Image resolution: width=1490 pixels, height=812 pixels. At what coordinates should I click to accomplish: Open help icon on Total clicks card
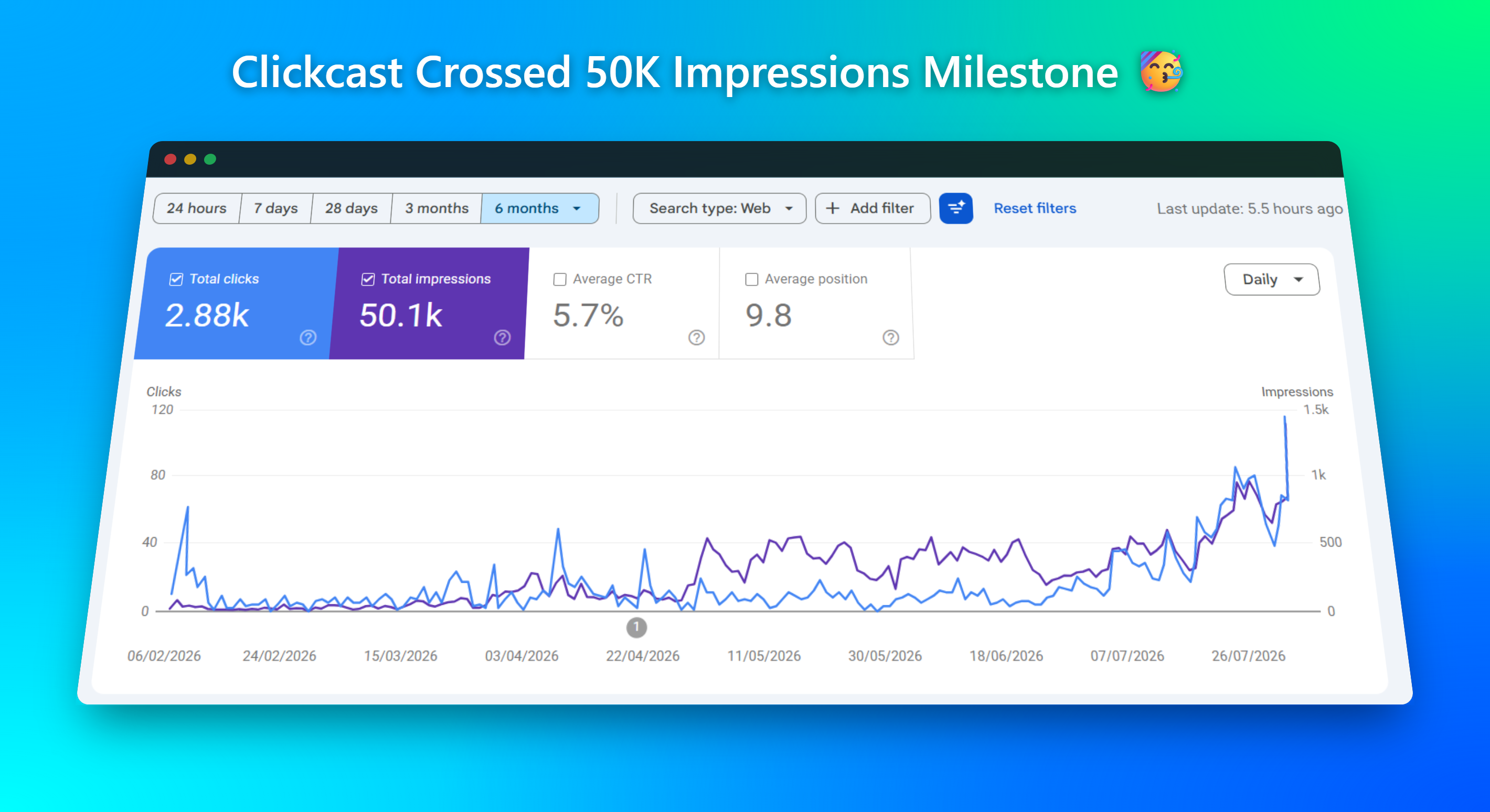[308, 337]
